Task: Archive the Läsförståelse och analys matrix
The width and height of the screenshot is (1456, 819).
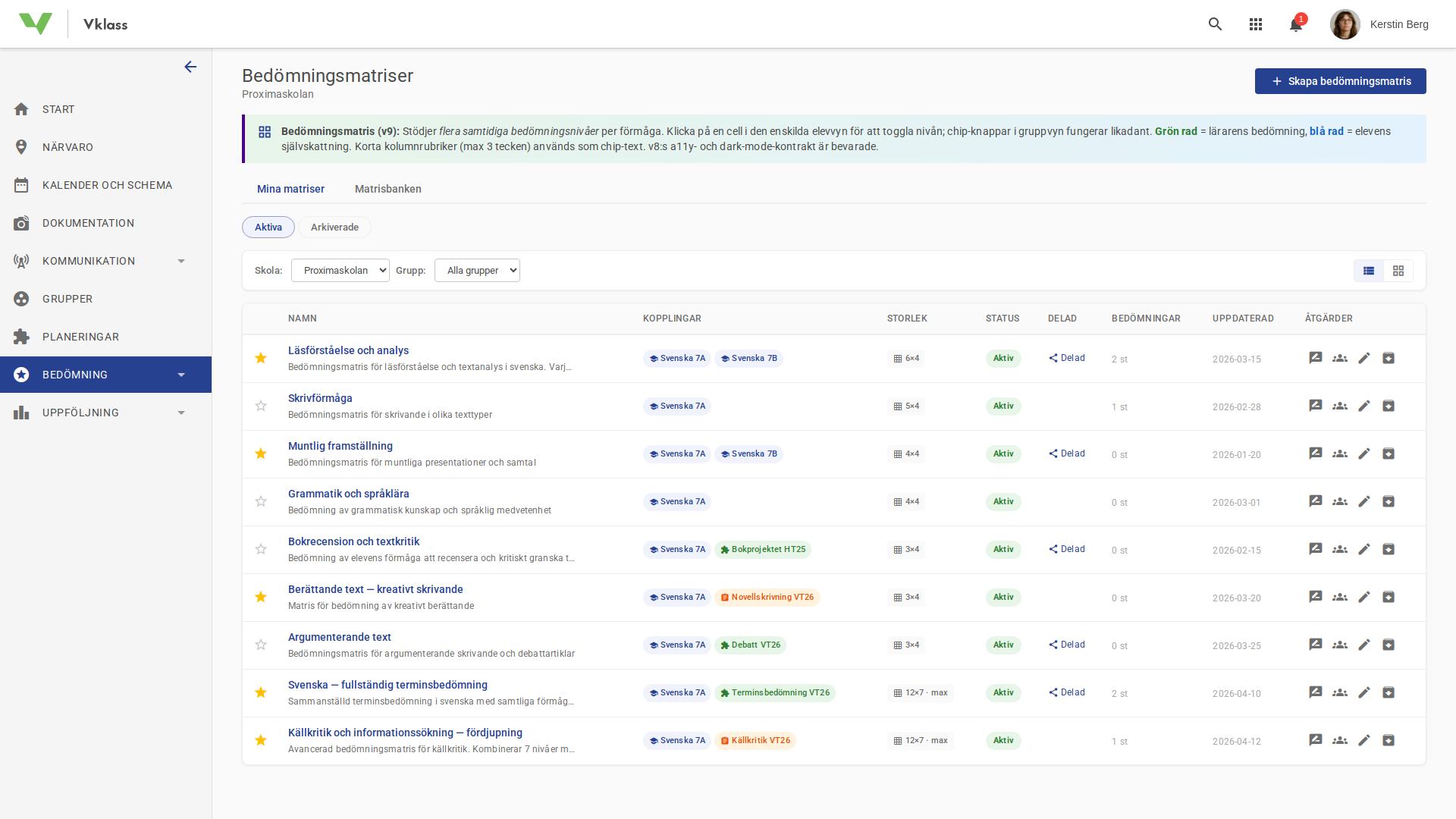Action: (1389, 358)
